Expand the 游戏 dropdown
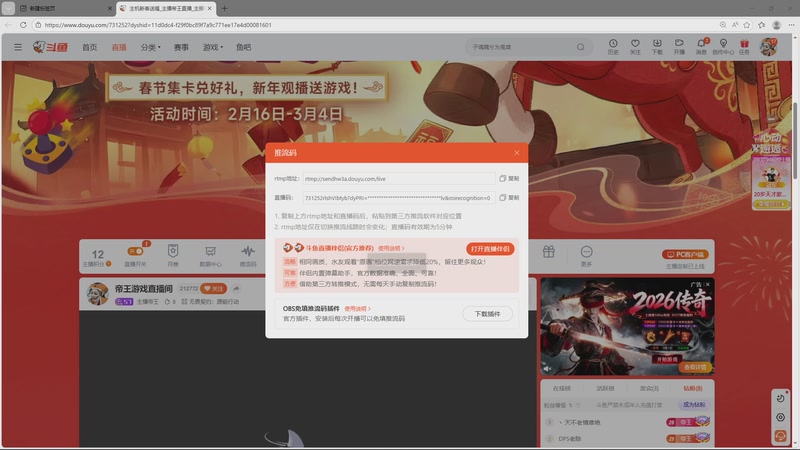800x450 pixels. (x=213, y=47)
